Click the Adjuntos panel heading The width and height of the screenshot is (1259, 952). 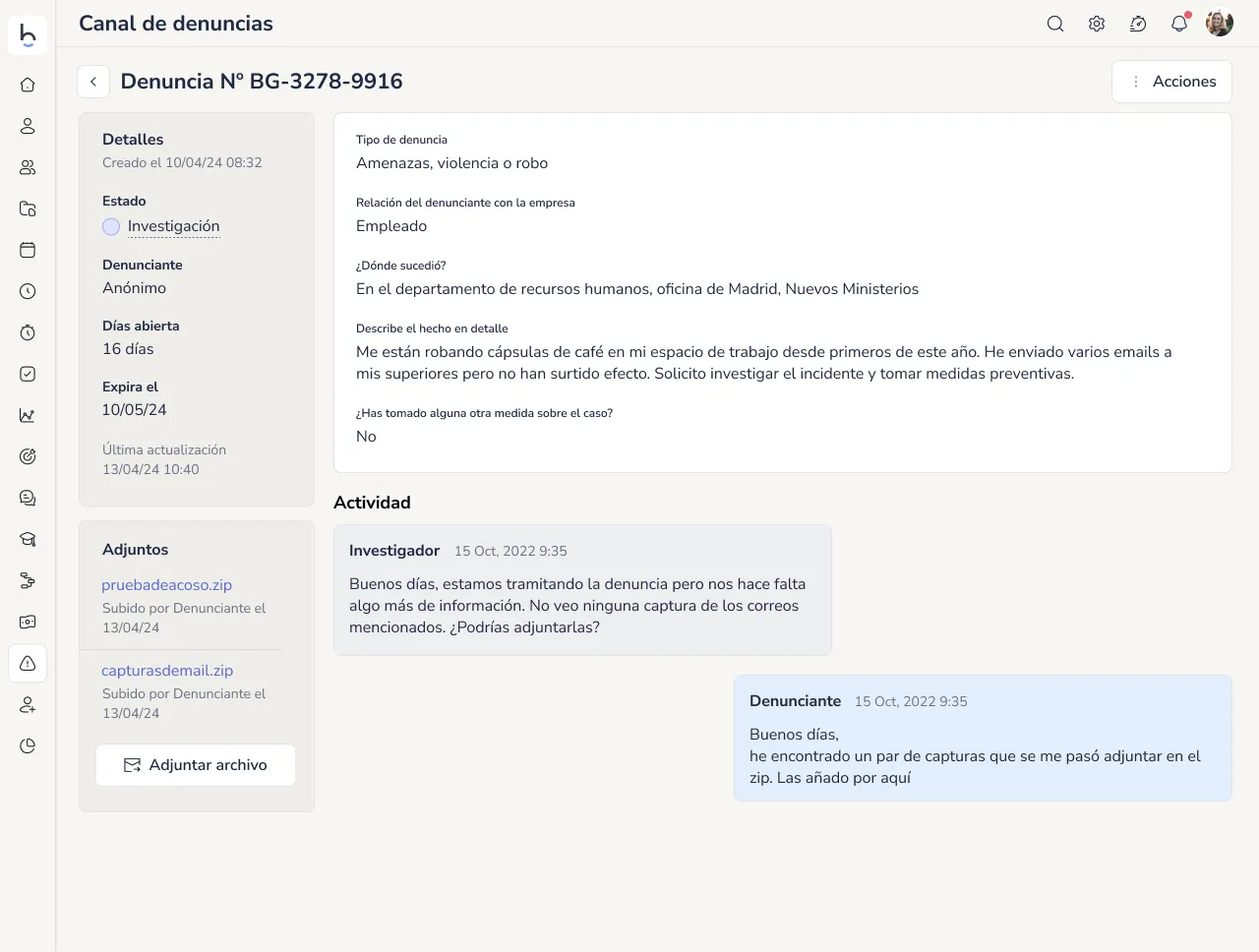[x=136, y=550]
